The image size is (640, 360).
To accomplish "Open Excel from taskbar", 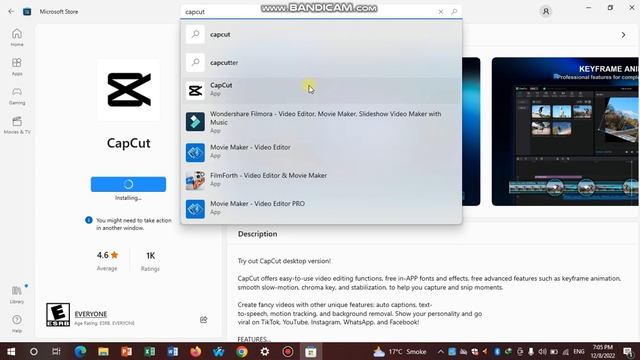I will pyautogui.click(x=149, y=351).
